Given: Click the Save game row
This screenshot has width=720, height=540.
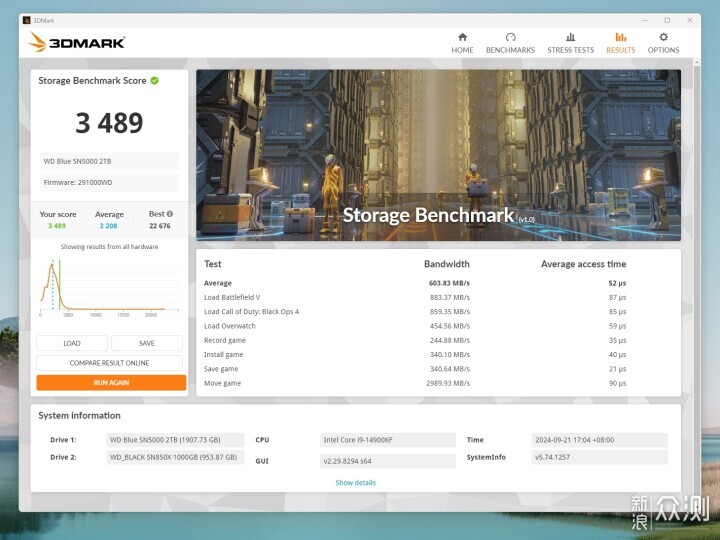Looking at the screenshot, I should click(x=415, y=369).
